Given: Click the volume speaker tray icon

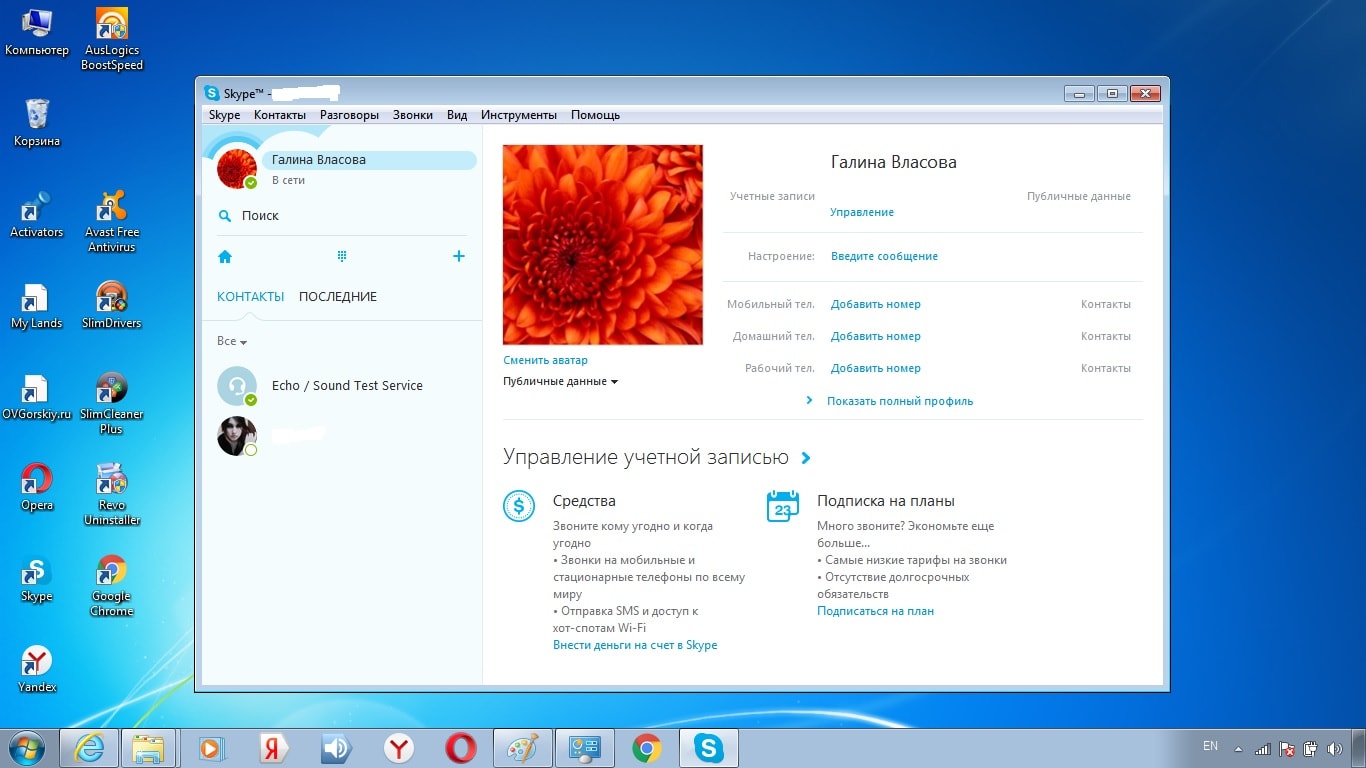Looking at the screenshot, I should (x=1334, y=748).
